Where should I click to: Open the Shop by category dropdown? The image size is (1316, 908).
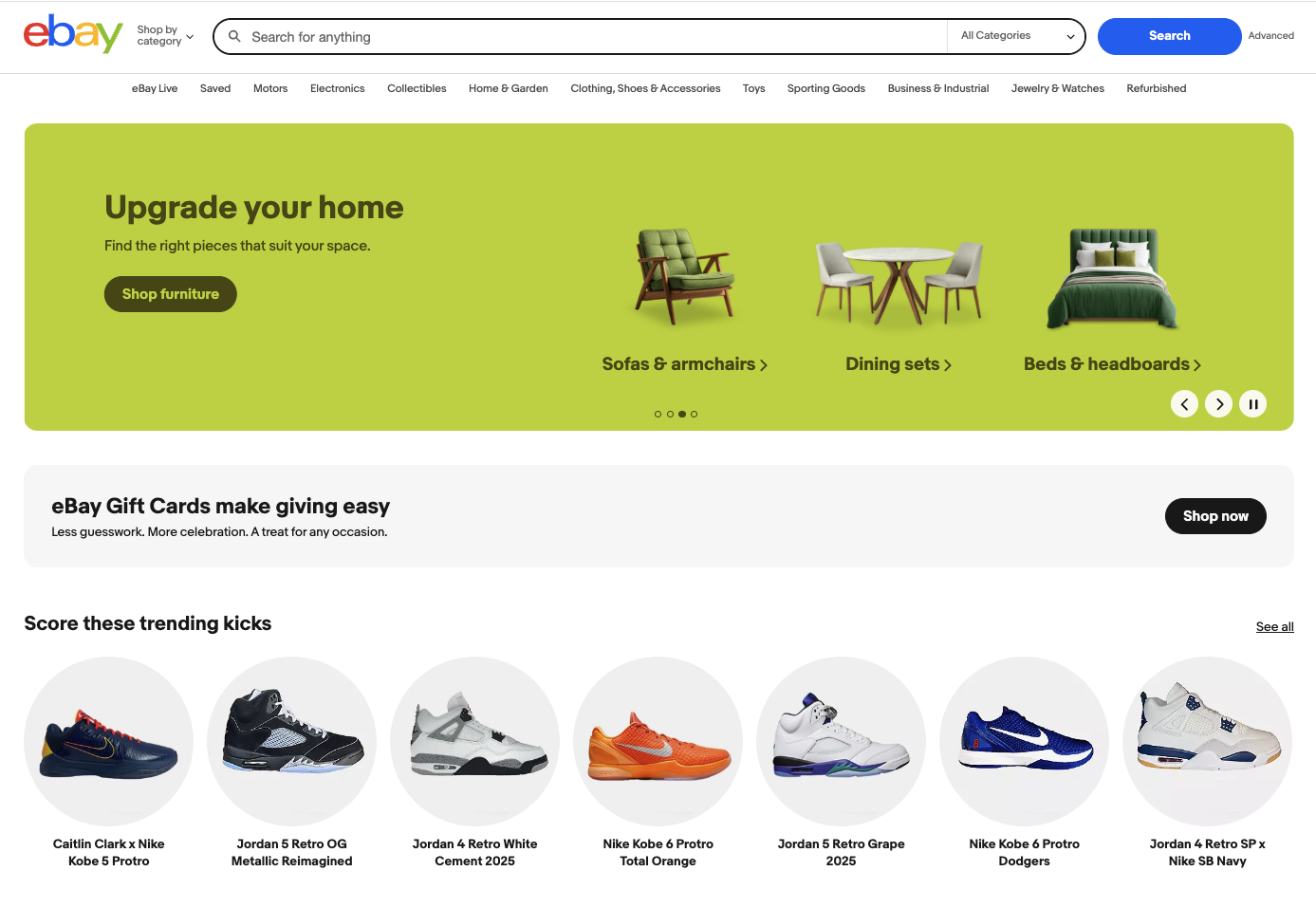click(165, 36)
